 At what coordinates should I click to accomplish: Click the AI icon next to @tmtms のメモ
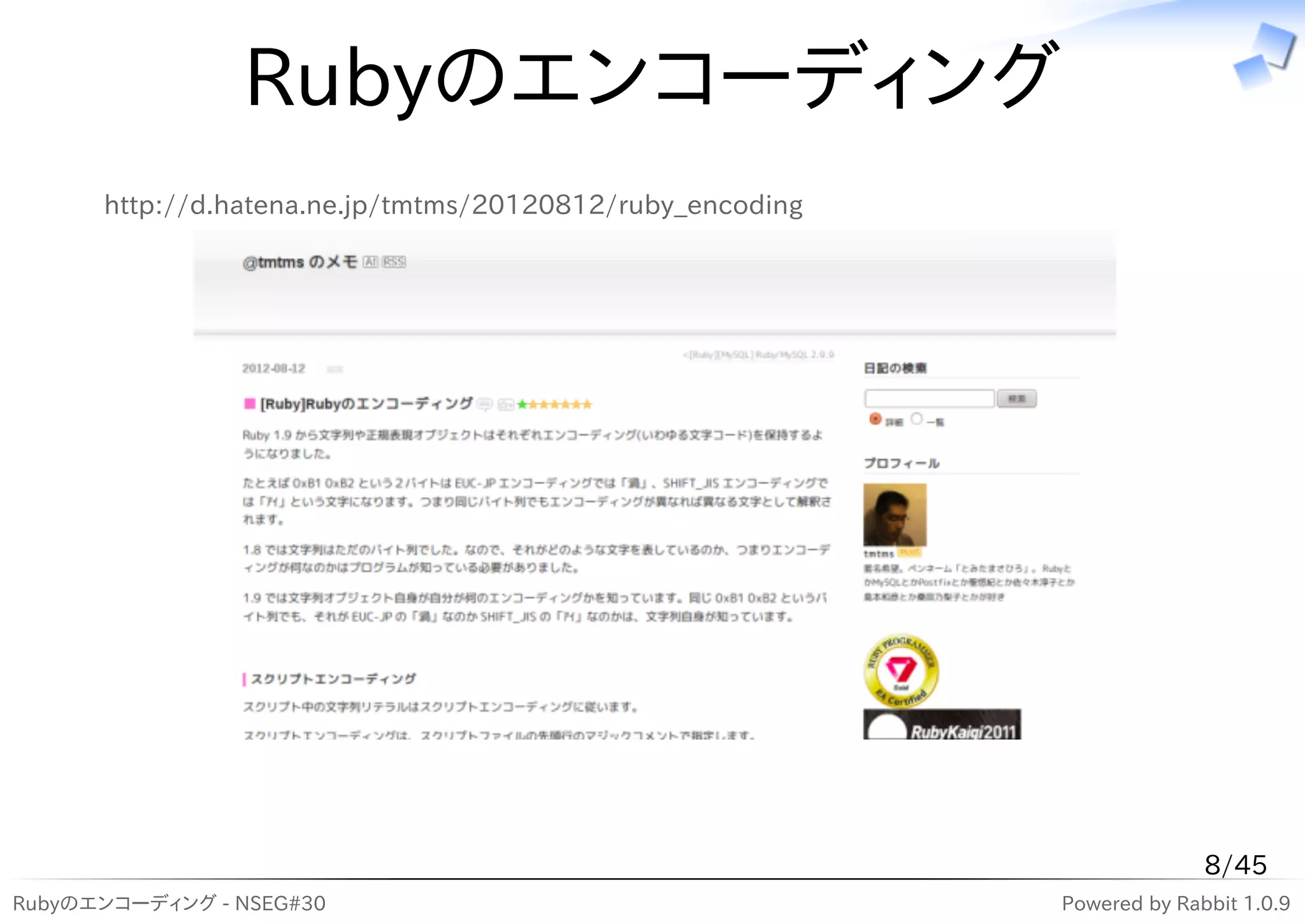pyautogui.click(x=371, y=262)
